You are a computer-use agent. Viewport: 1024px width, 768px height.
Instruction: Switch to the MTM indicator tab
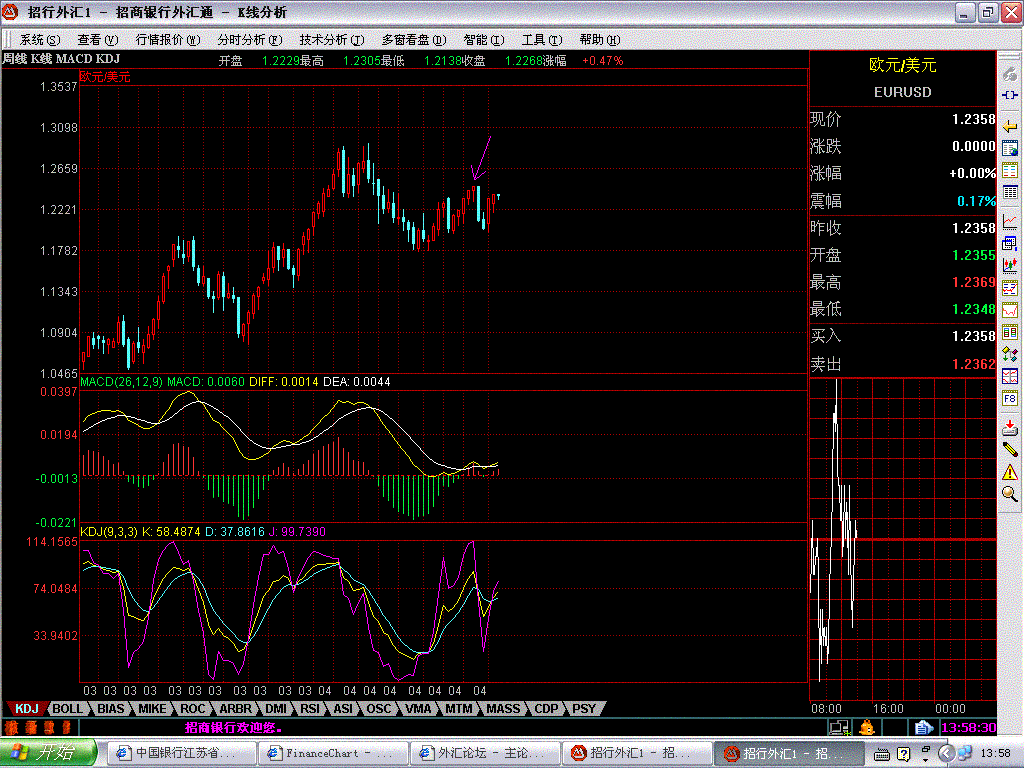459,709
